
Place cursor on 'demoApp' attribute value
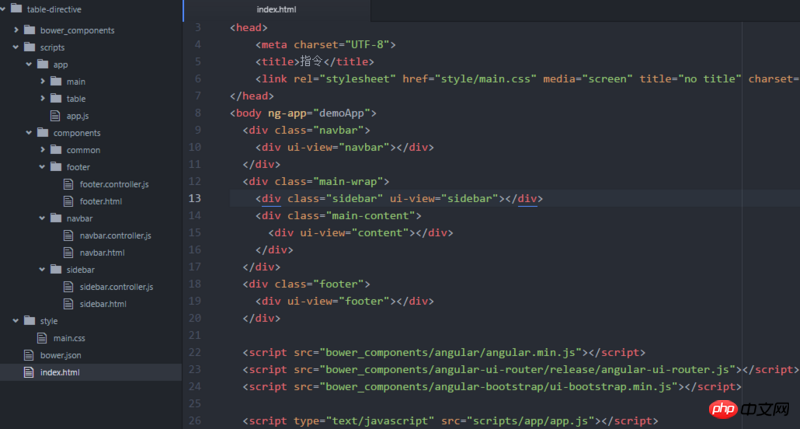click(341, 113)
